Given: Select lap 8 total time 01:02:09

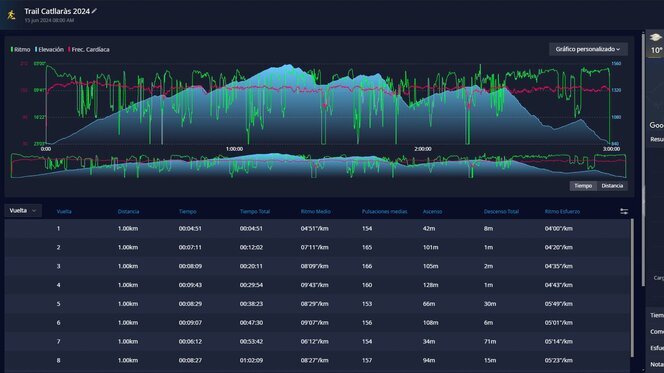Looking at the screenshot, I should [x=251, y=360].
